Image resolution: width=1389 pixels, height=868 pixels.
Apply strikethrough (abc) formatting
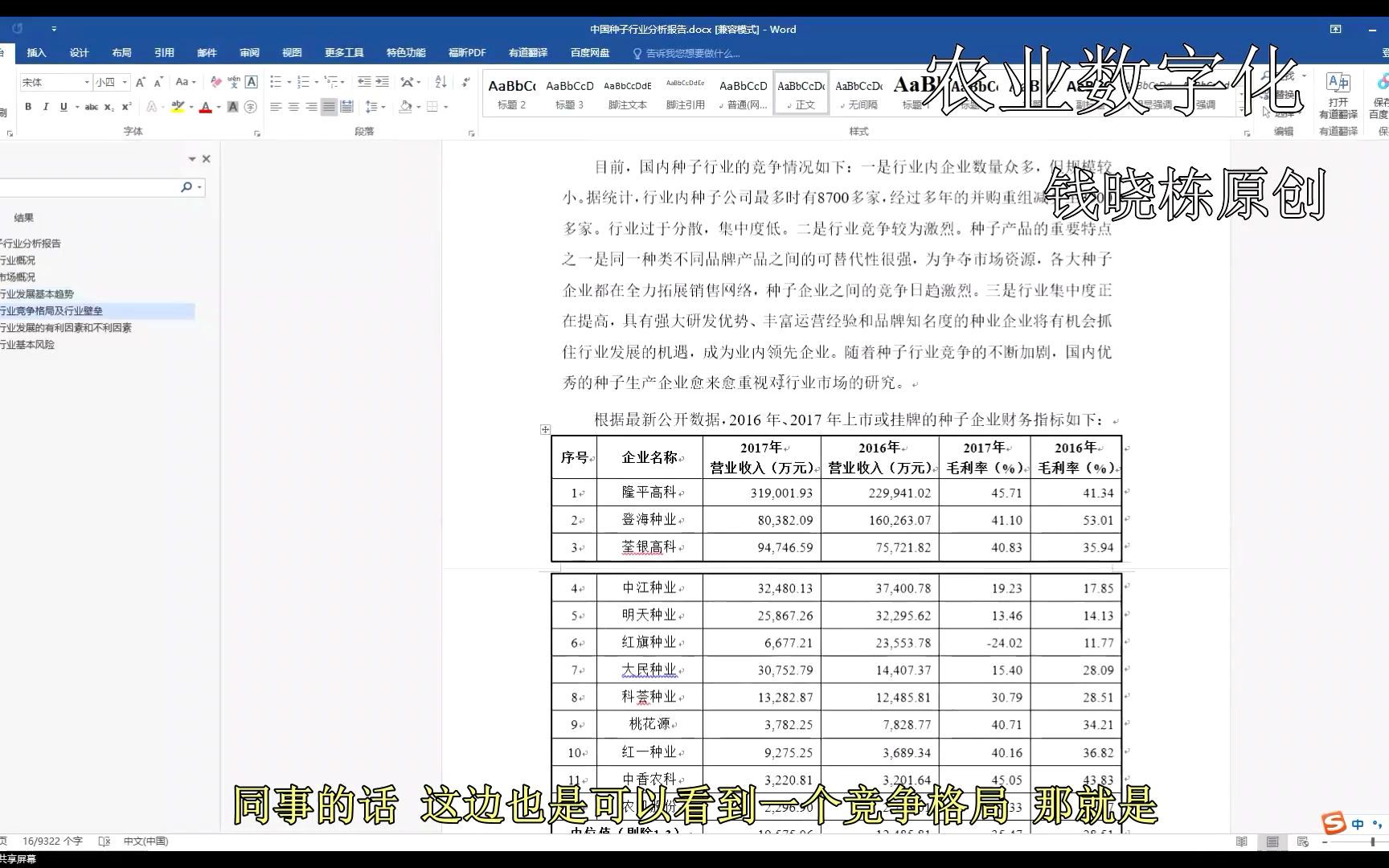92,107
